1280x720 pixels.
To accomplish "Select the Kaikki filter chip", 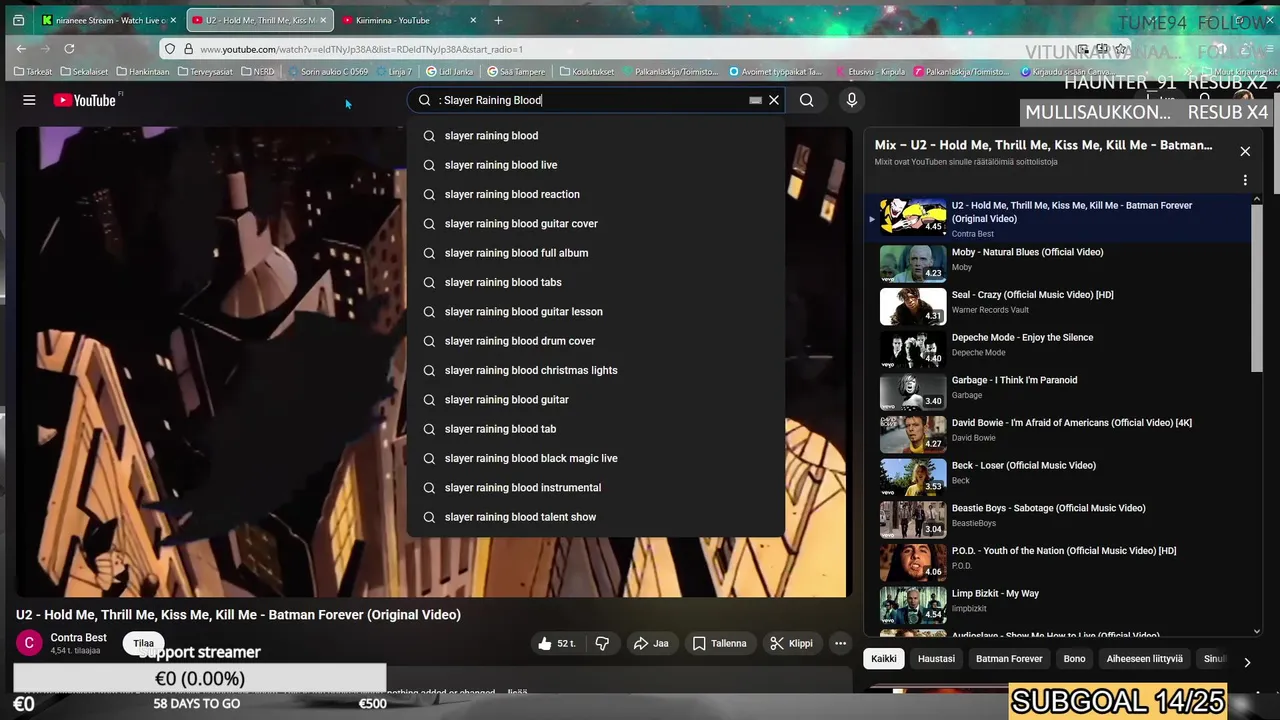I will tap(884, 659).
